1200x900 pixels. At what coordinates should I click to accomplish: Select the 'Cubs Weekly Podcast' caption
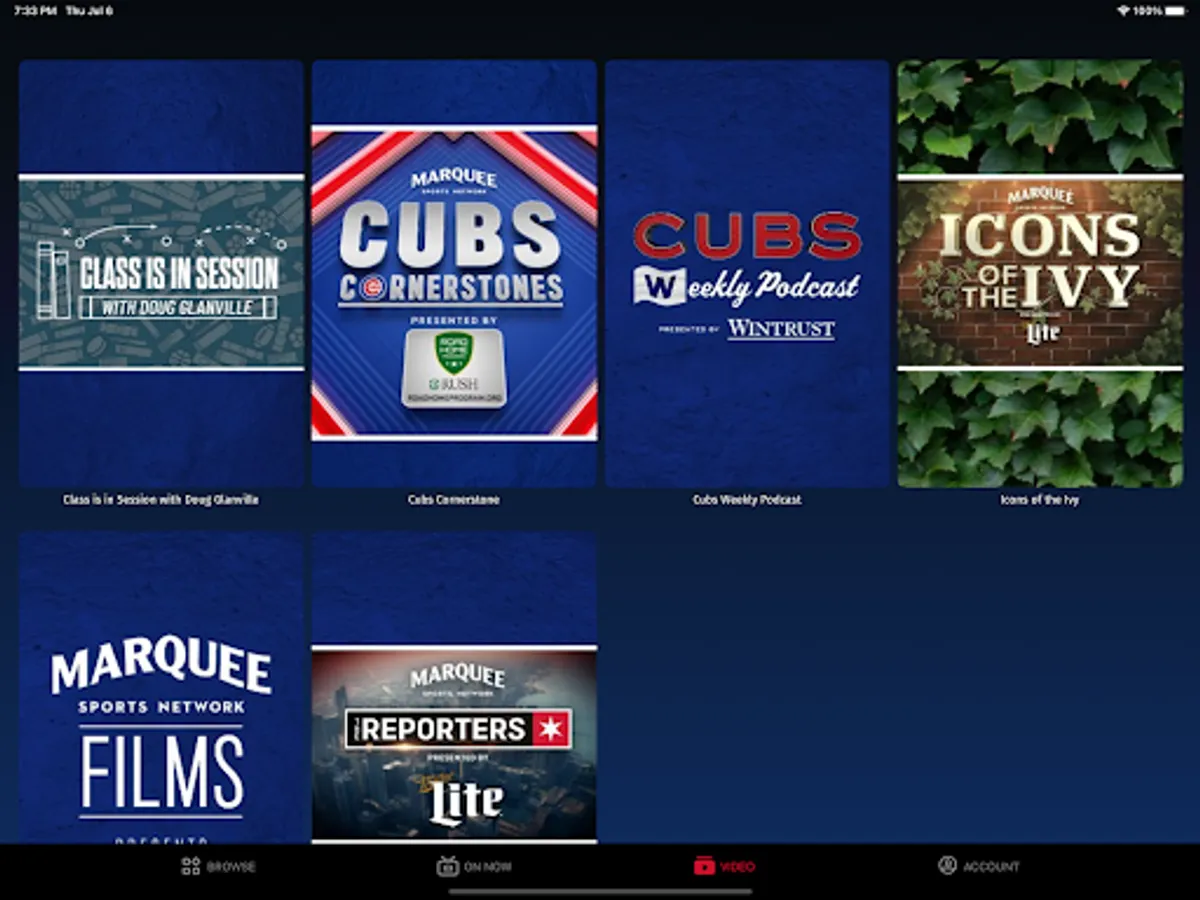(x=747, y=500)
